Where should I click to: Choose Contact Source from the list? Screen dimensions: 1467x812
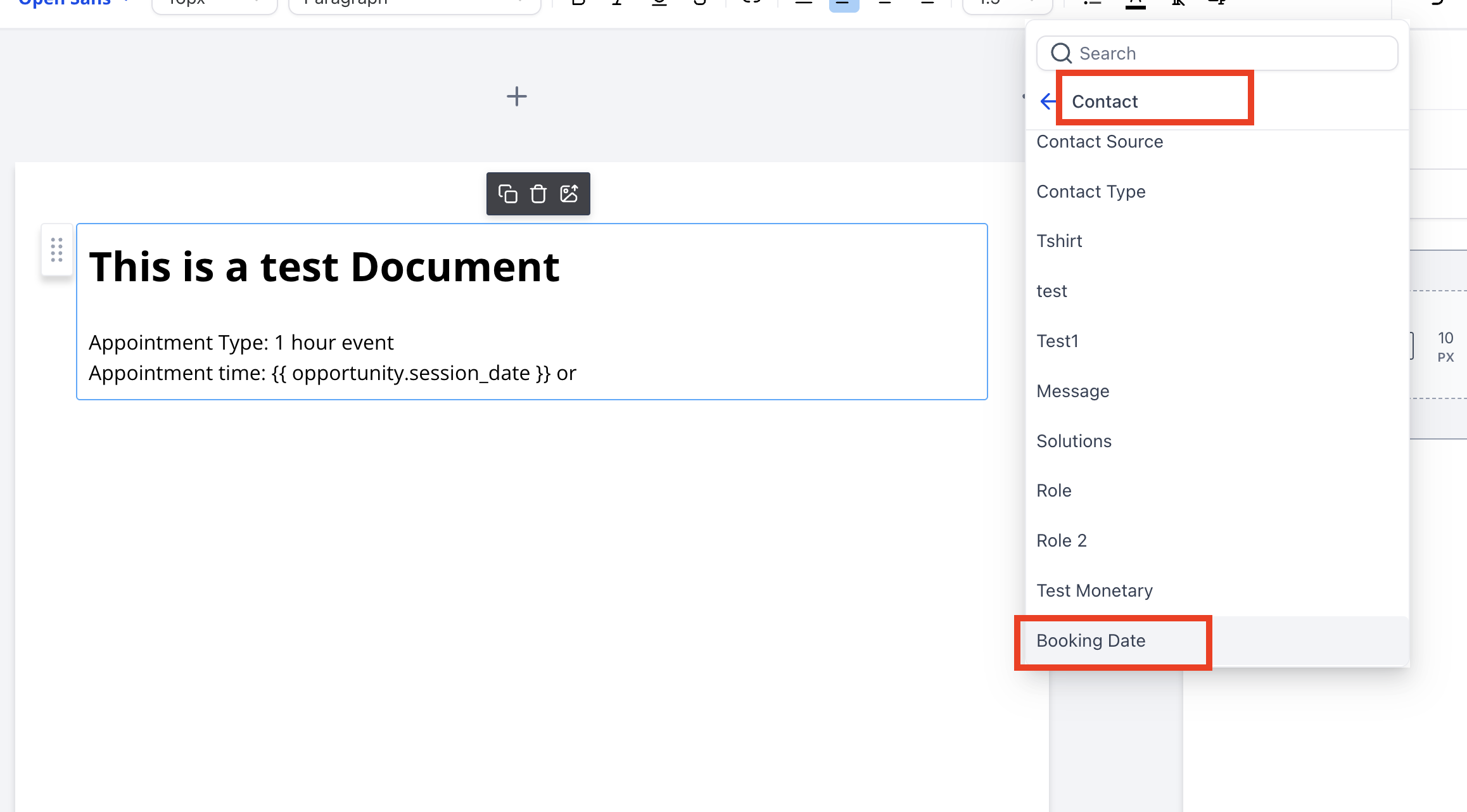click(1100, 142)
